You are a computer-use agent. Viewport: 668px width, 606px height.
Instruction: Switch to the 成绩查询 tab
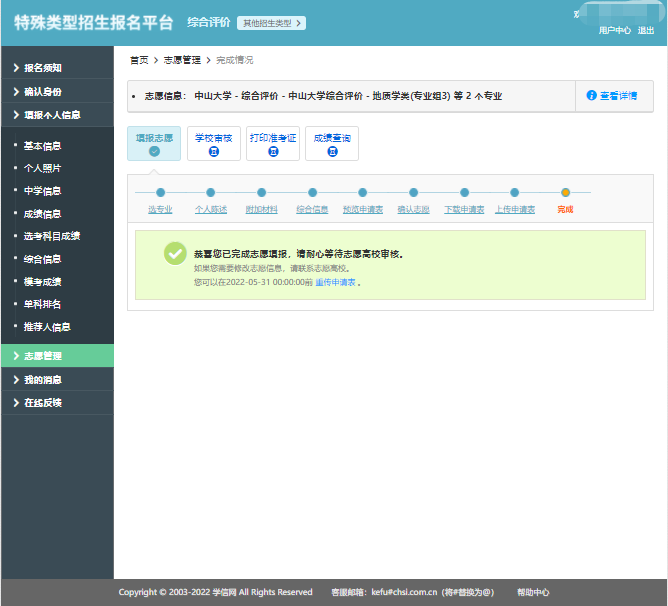332,144
